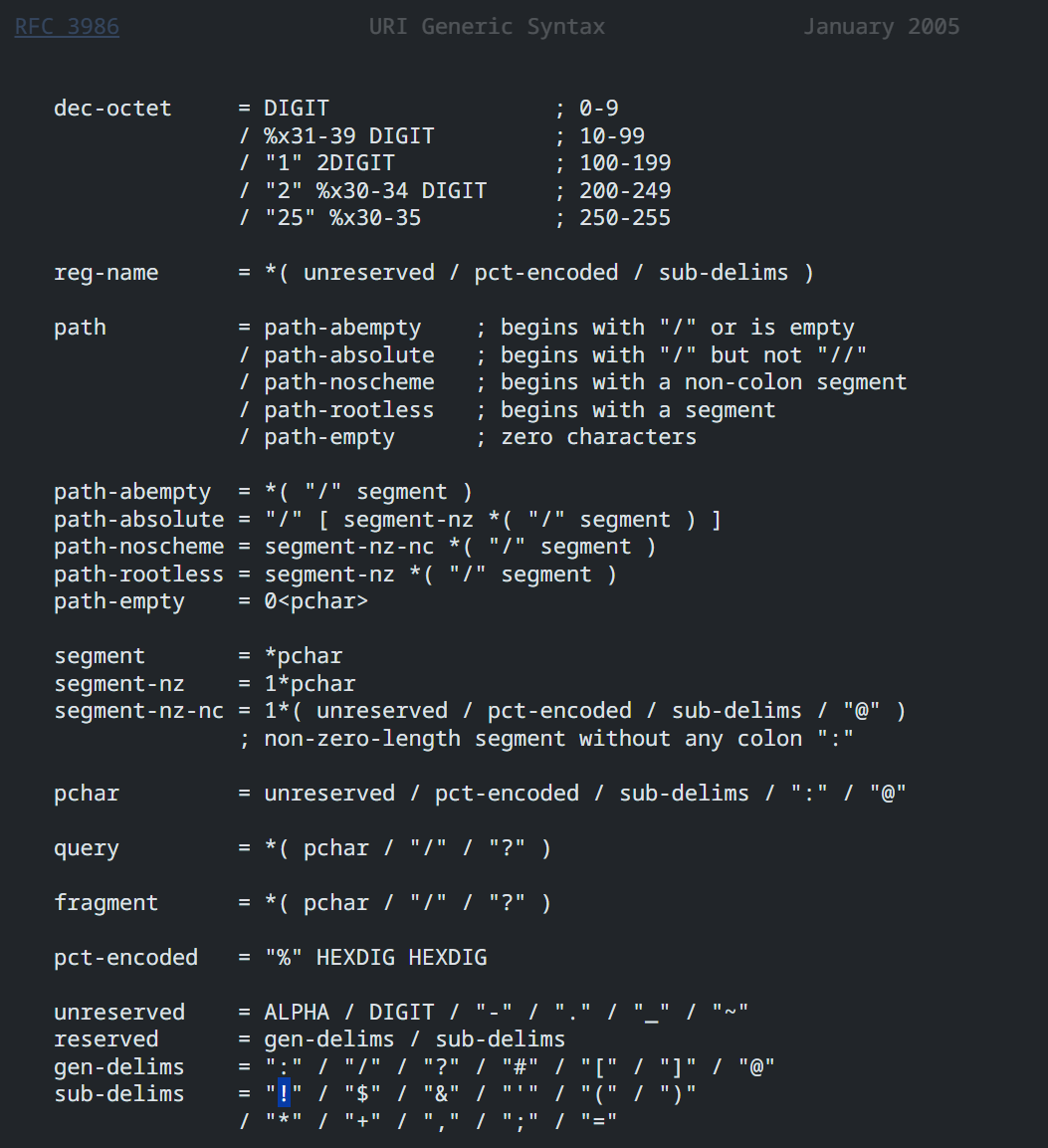The width and height of the screenshot is (1048, 1148).
Task: Click the dec-octet rule name
Action: pos(112,109)
